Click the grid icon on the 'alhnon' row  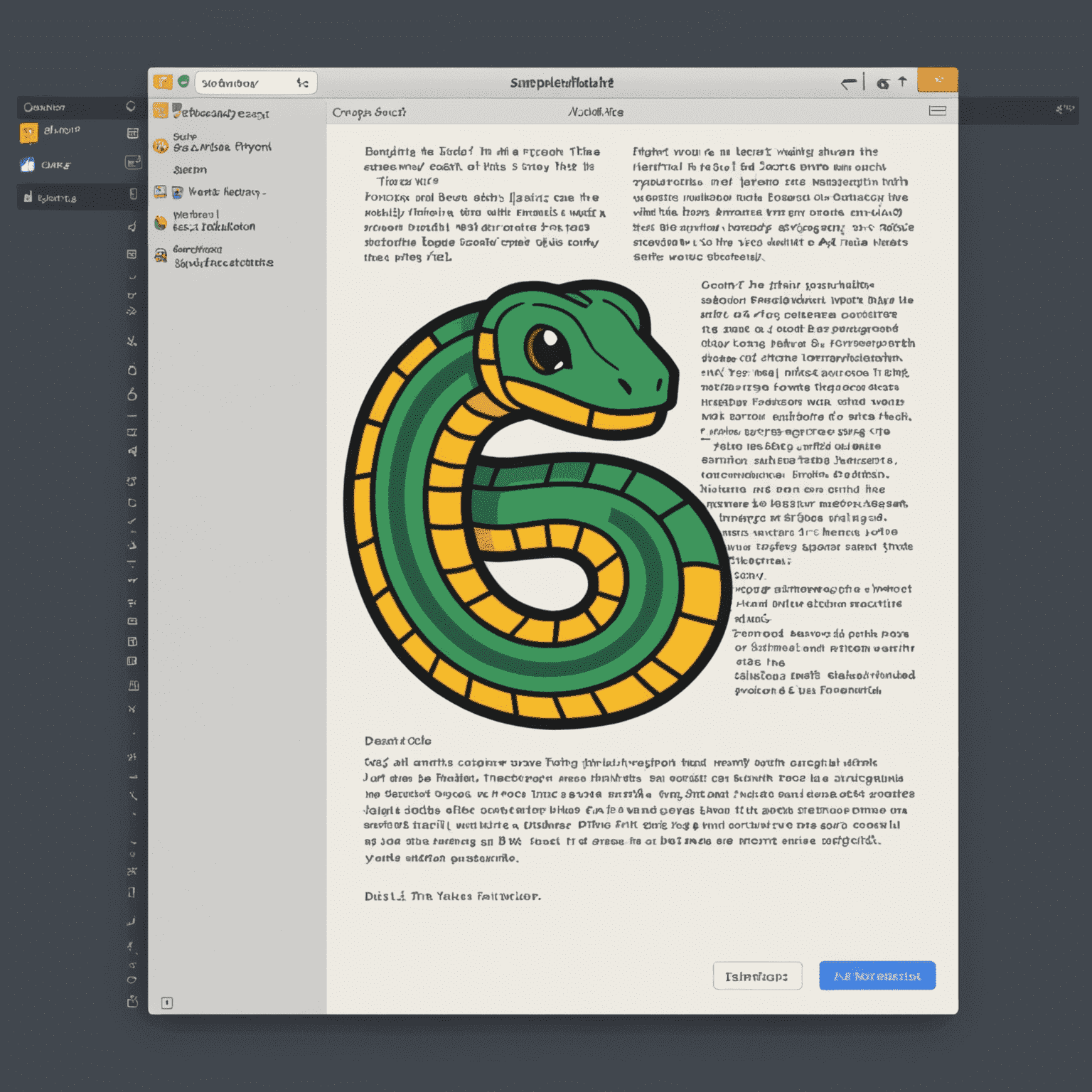(x=132, y=133)
